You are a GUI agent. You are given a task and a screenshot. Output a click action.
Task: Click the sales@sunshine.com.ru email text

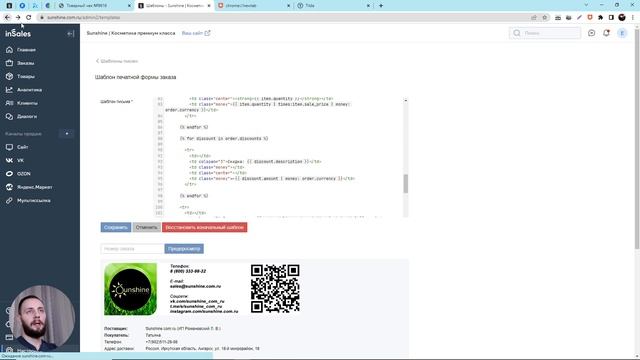196,287
